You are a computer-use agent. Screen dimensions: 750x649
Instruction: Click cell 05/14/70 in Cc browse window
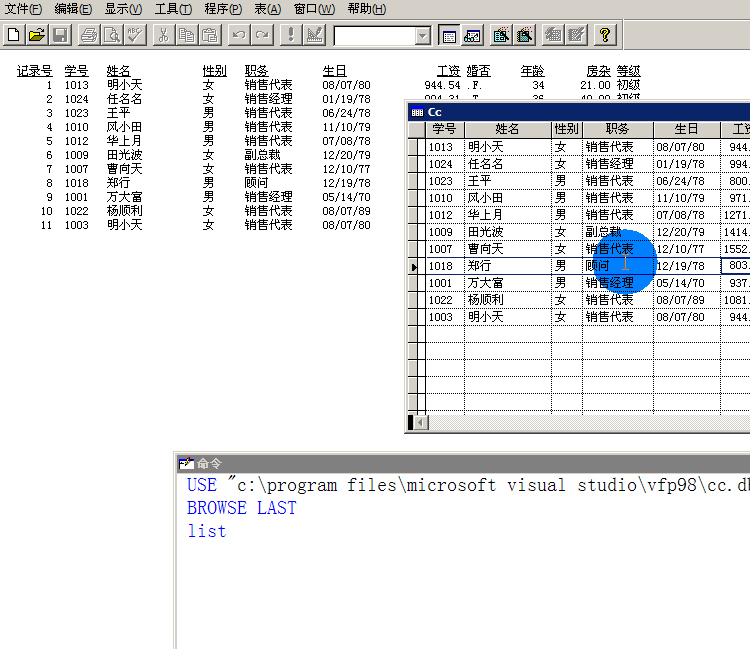(687, 283)
